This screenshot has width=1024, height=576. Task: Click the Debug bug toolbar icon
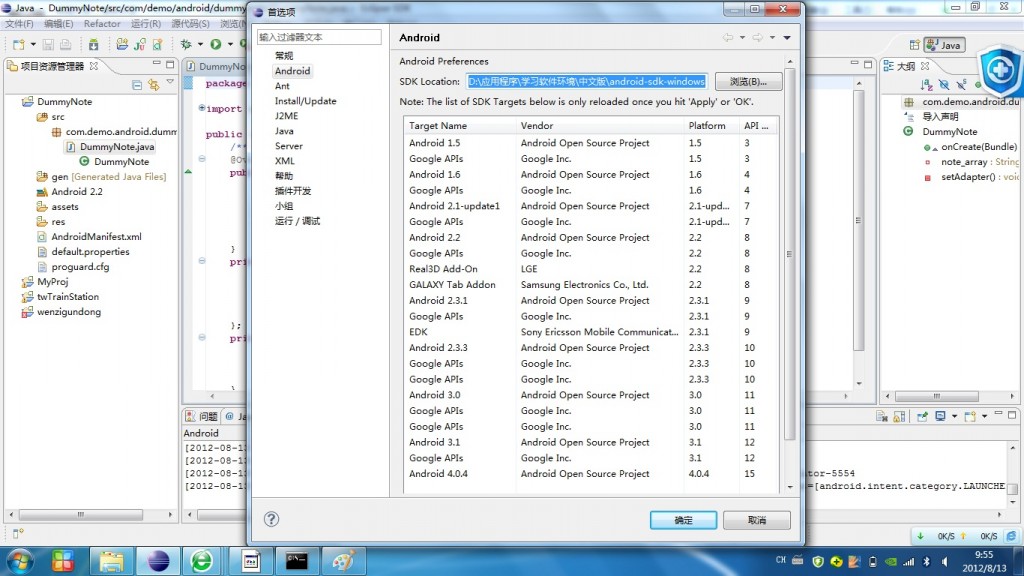pos(186,44)
